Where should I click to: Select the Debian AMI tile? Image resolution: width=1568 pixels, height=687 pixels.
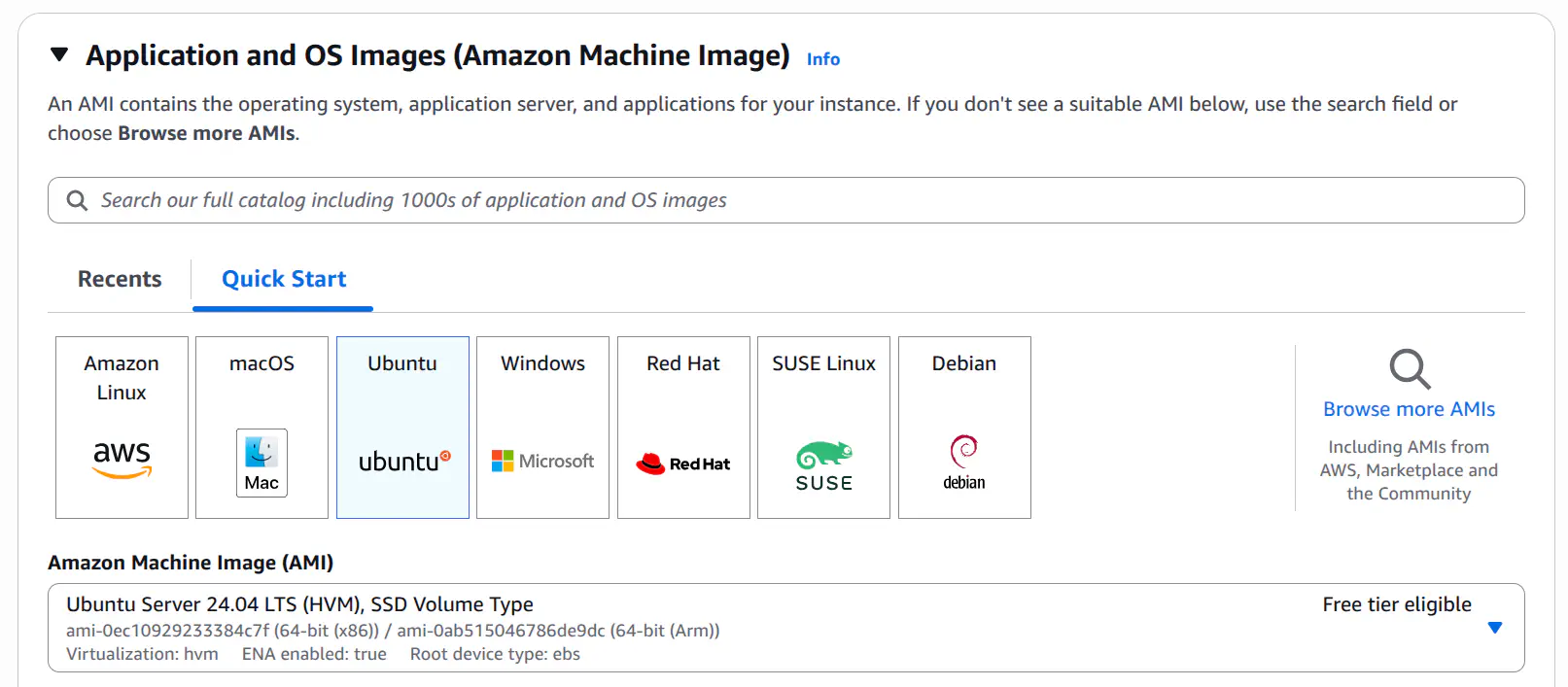(x=964, y=428)
